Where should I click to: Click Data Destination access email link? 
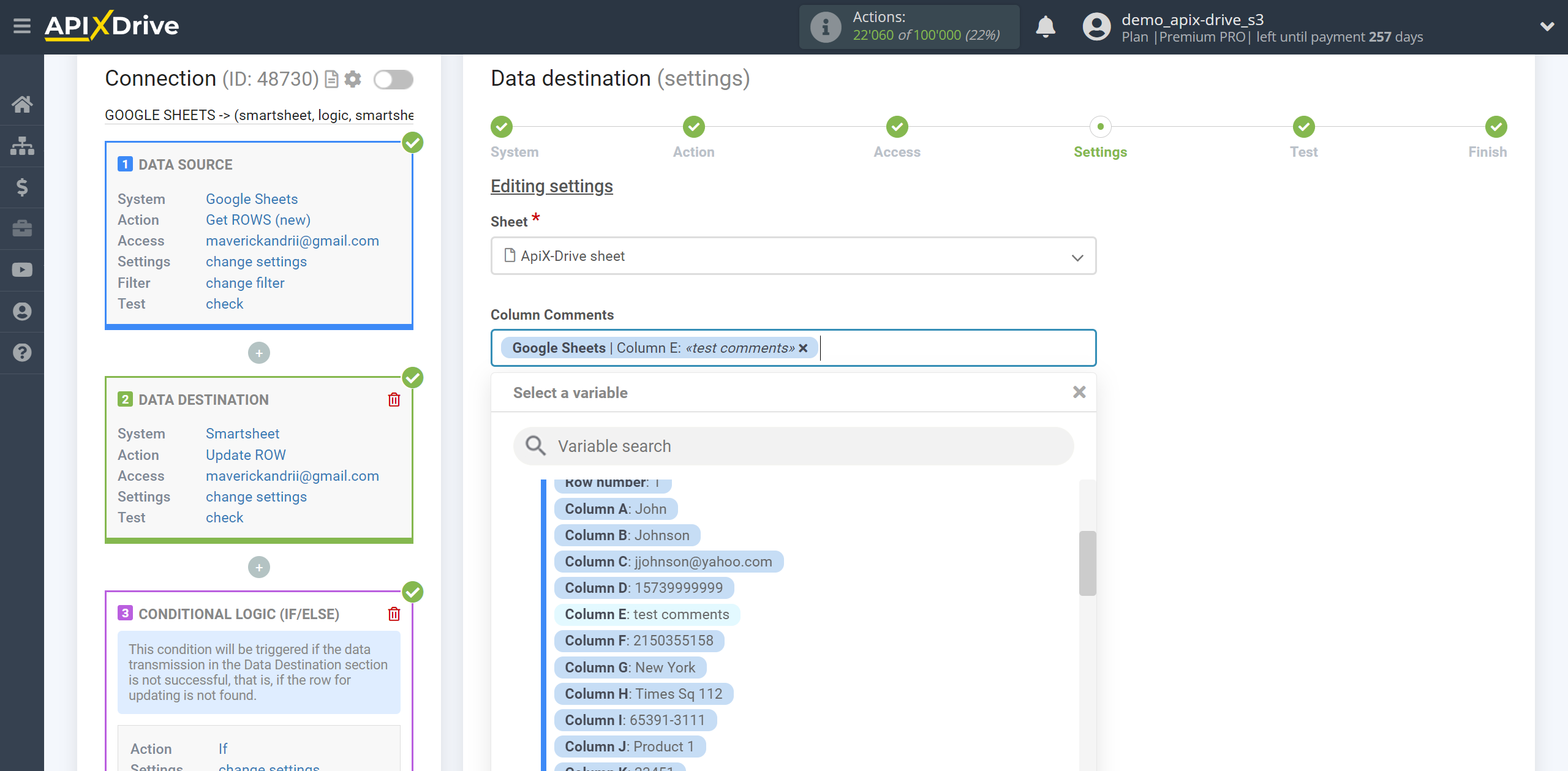(292, 476)
